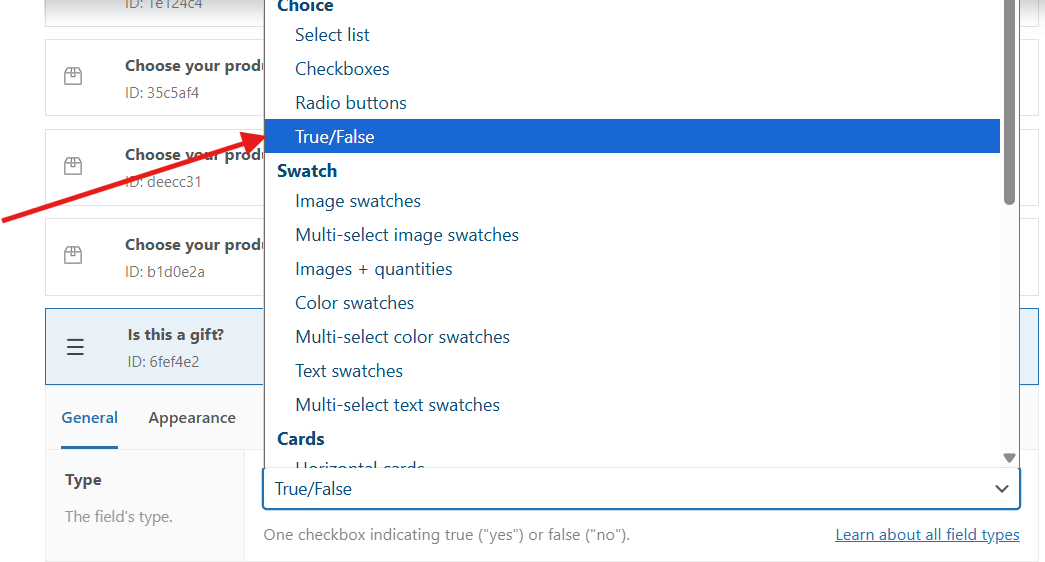The width and height of the screenshot is (1045, 562).
Task: Pick the Color swatches option
Action: coord(354,303)
